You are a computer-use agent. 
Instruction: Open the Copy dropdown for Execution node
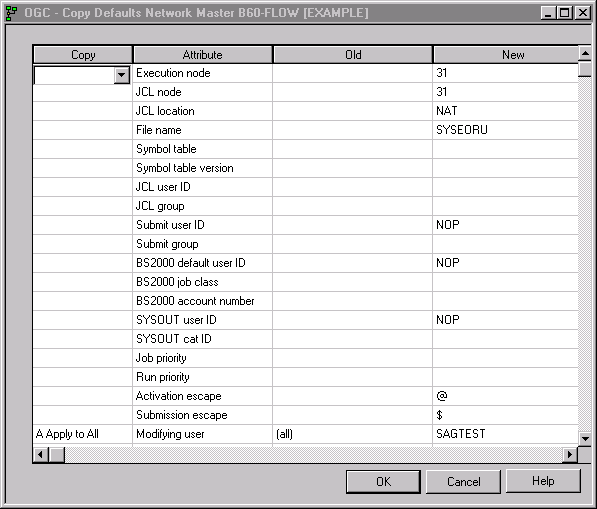point(121,75)
